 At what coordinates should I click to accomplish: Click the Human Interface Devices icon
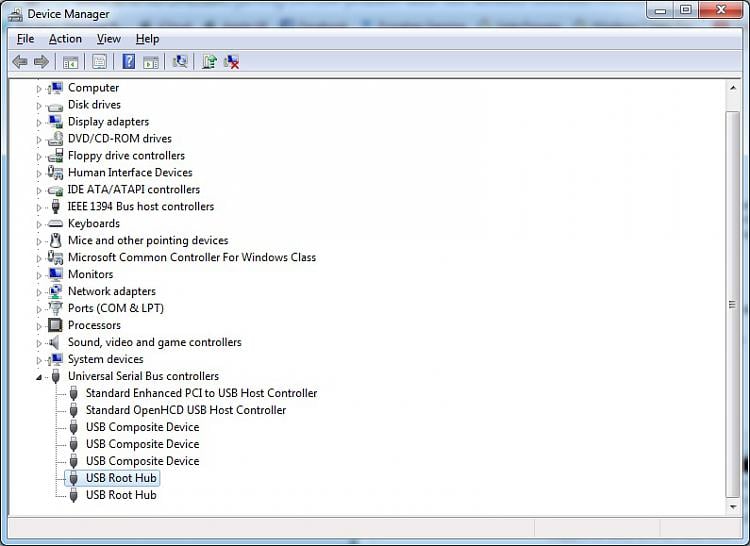[55, 173]
